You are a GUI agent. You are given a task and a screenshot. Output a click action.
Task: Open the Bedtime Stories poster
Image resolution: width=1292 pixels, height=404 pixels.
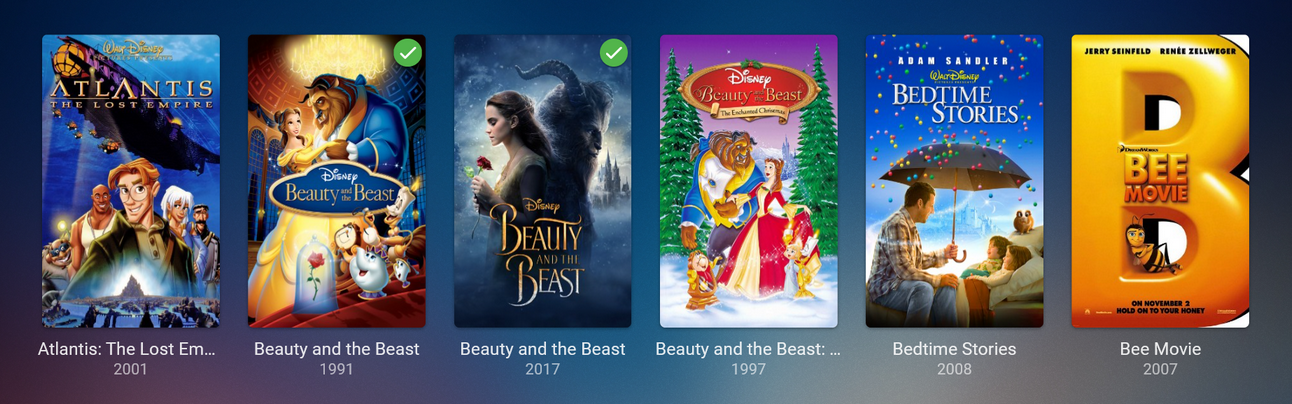click(954, 181)
